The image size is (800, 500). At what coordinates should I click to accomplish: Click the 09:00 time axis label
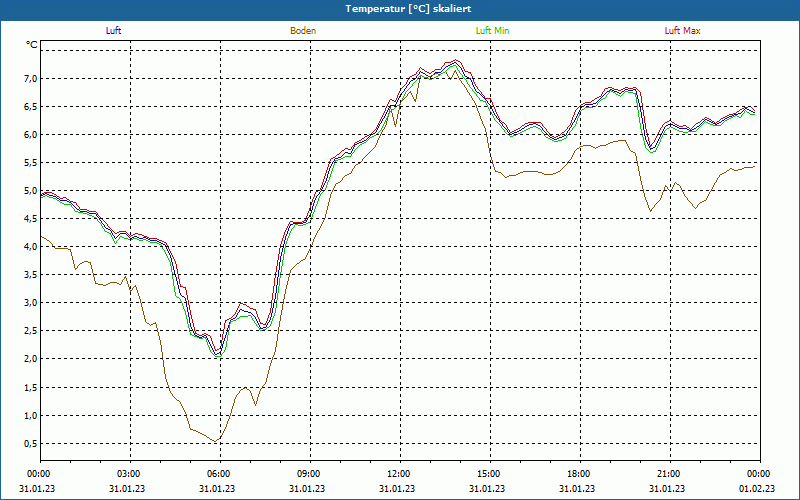click(x=310, y=474)
